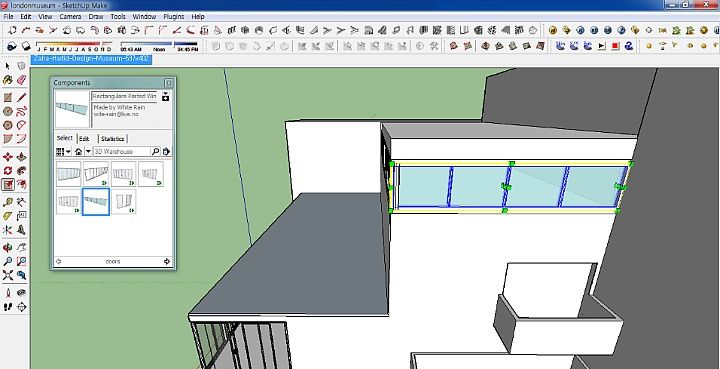Open the Tools menu

click(118, 17)
